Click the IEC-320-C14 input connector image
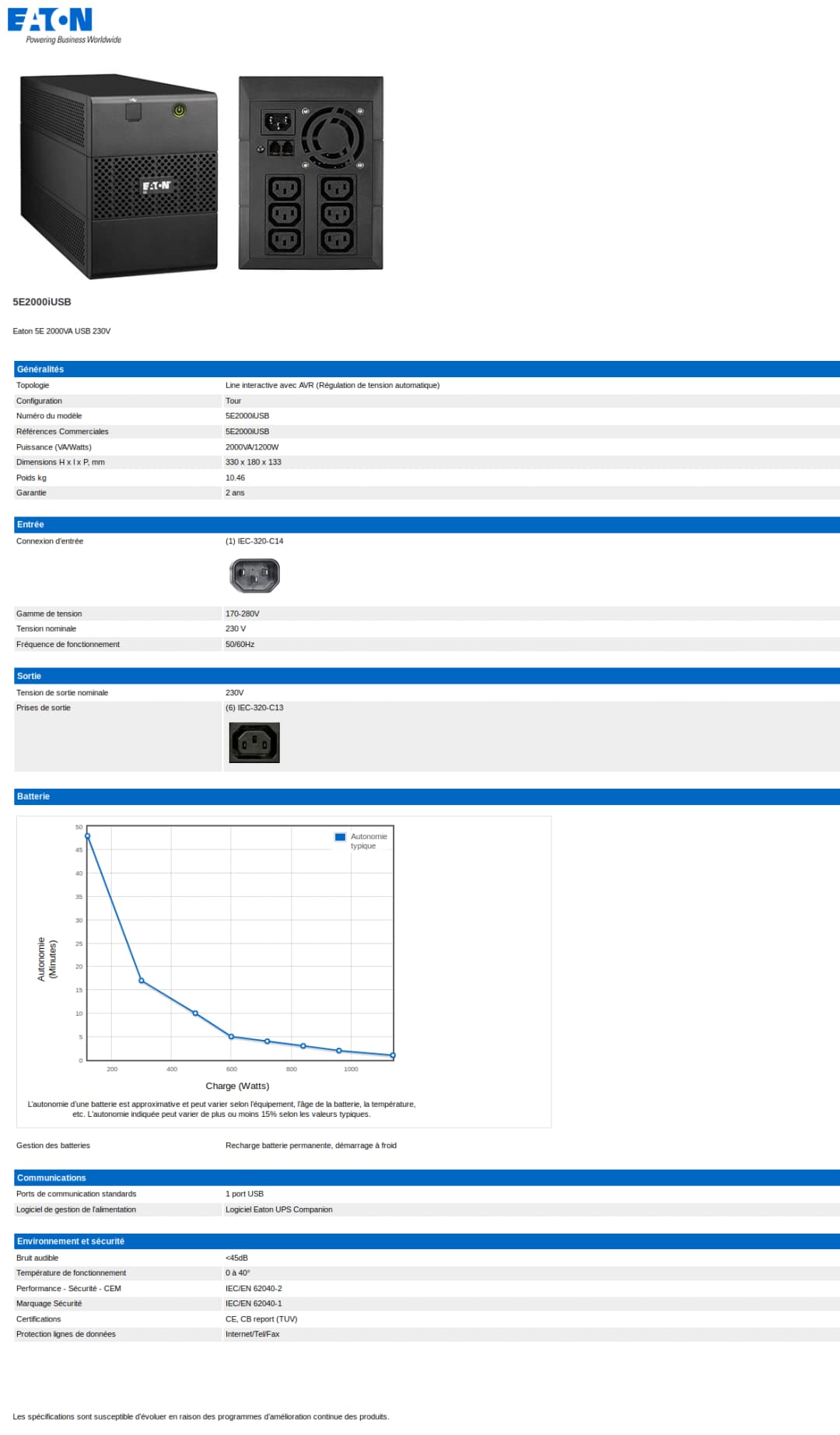This screenshot has height=1435, width=840. (254, 576)
